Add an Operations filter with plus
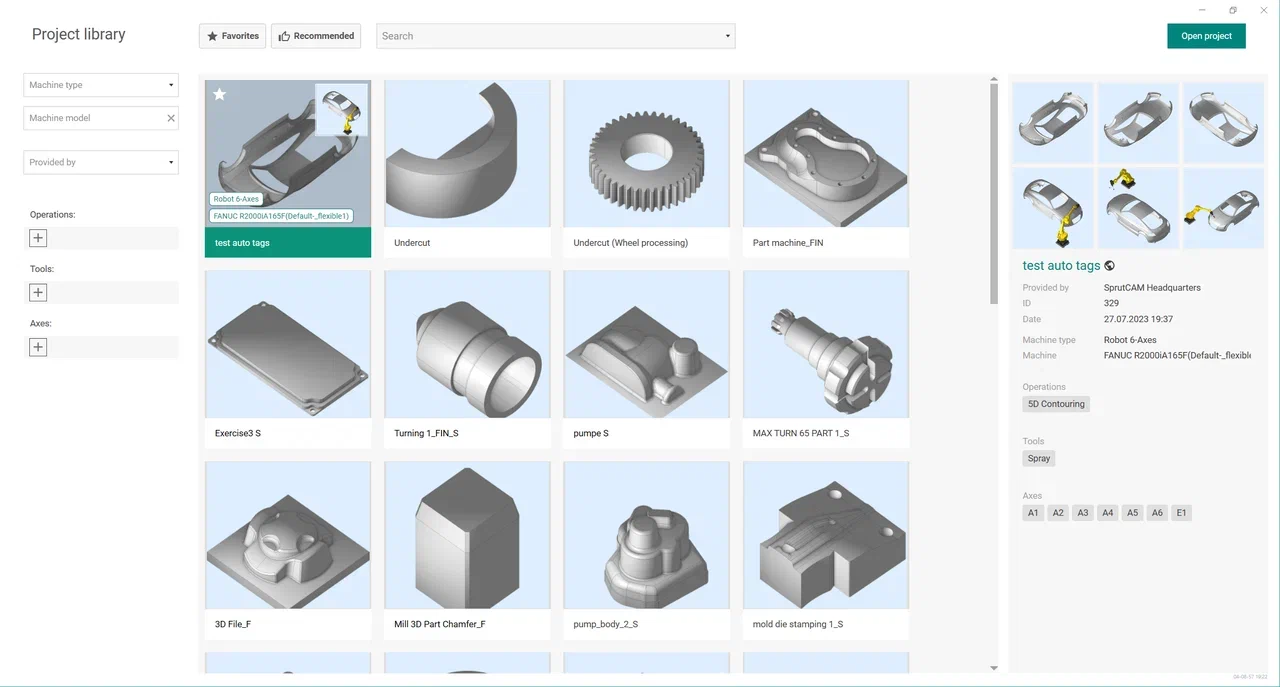The image size is (1280, 687). click(38, 238)
